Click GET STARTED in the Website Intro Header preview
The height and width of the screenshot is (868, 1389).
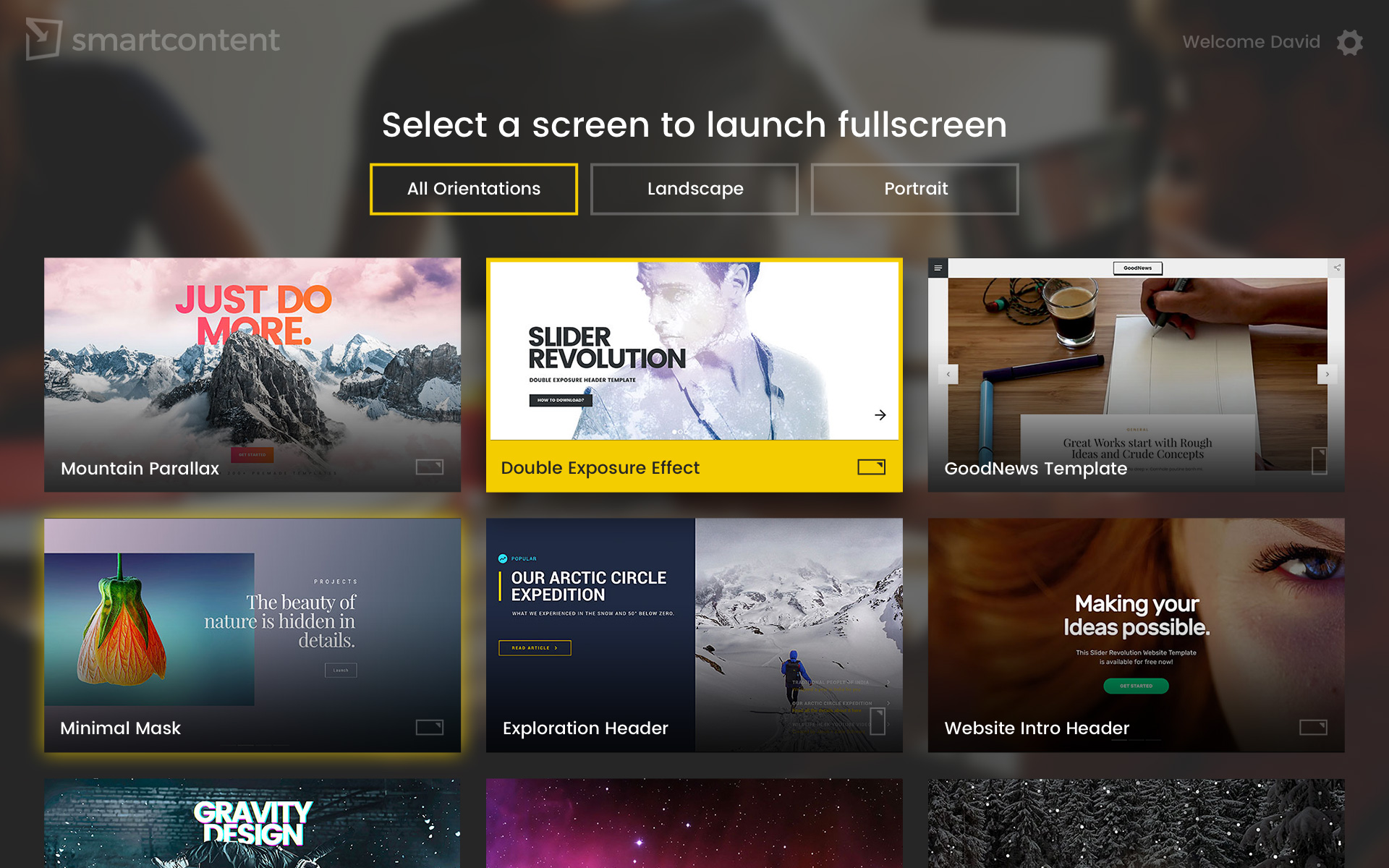(1136, 686)
